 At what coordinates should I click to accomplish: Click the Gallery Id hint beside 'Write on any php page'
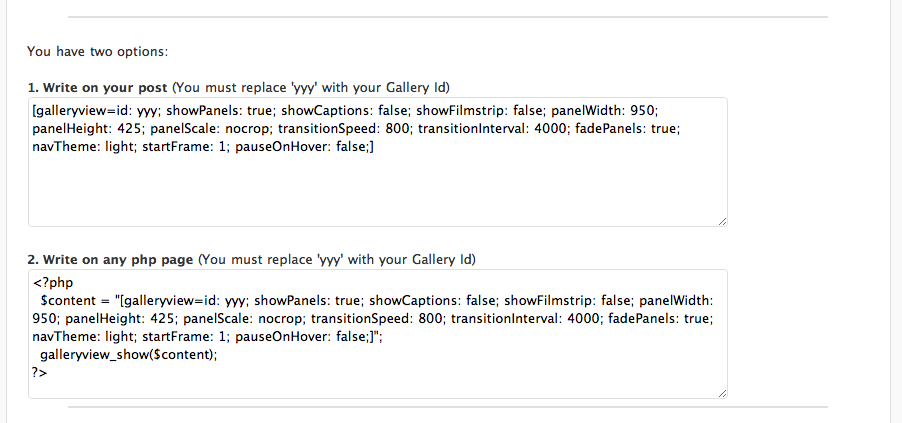[x=337, y=260]
